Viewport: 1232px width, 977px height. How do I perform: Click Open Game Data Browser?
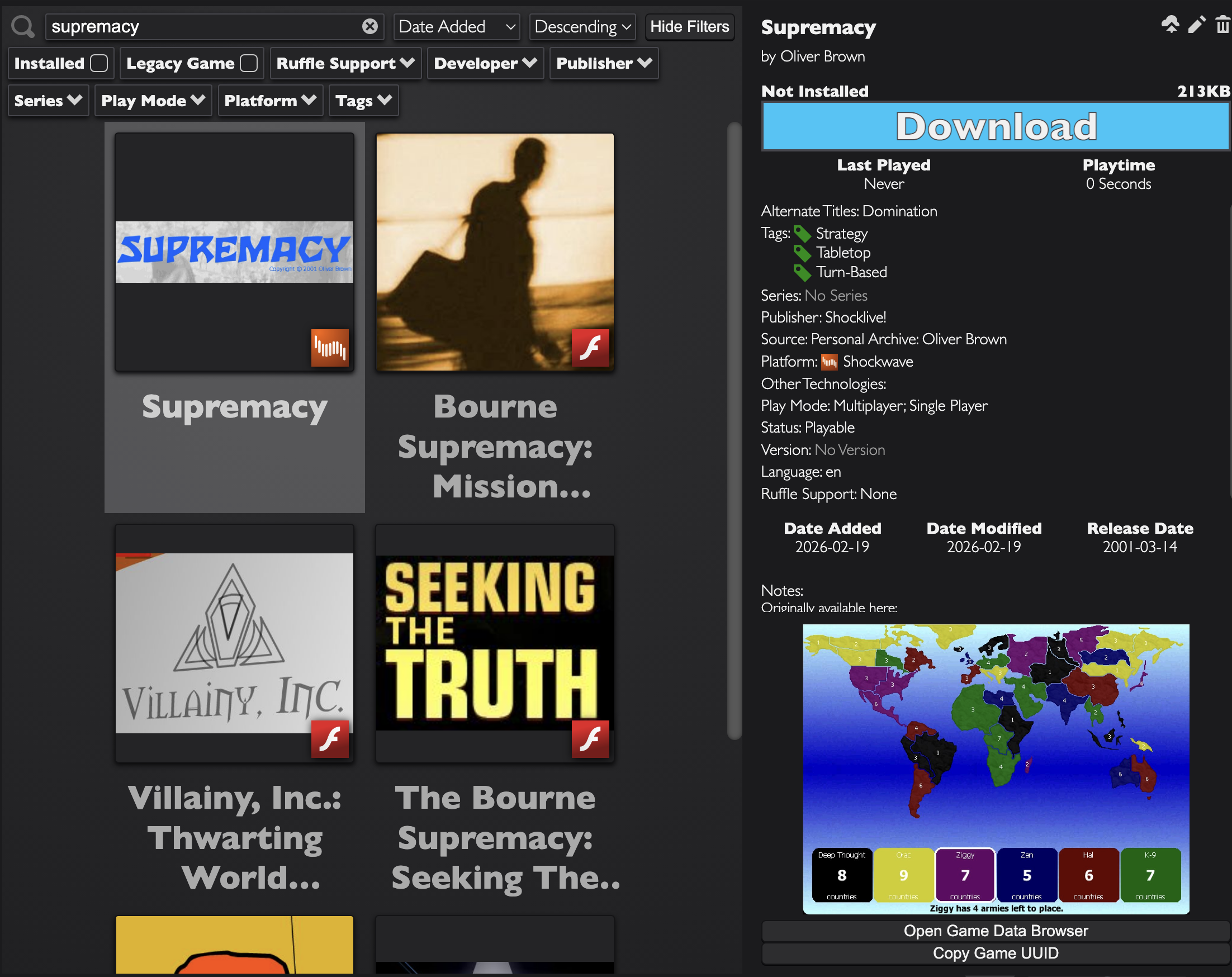coord(995,931)
